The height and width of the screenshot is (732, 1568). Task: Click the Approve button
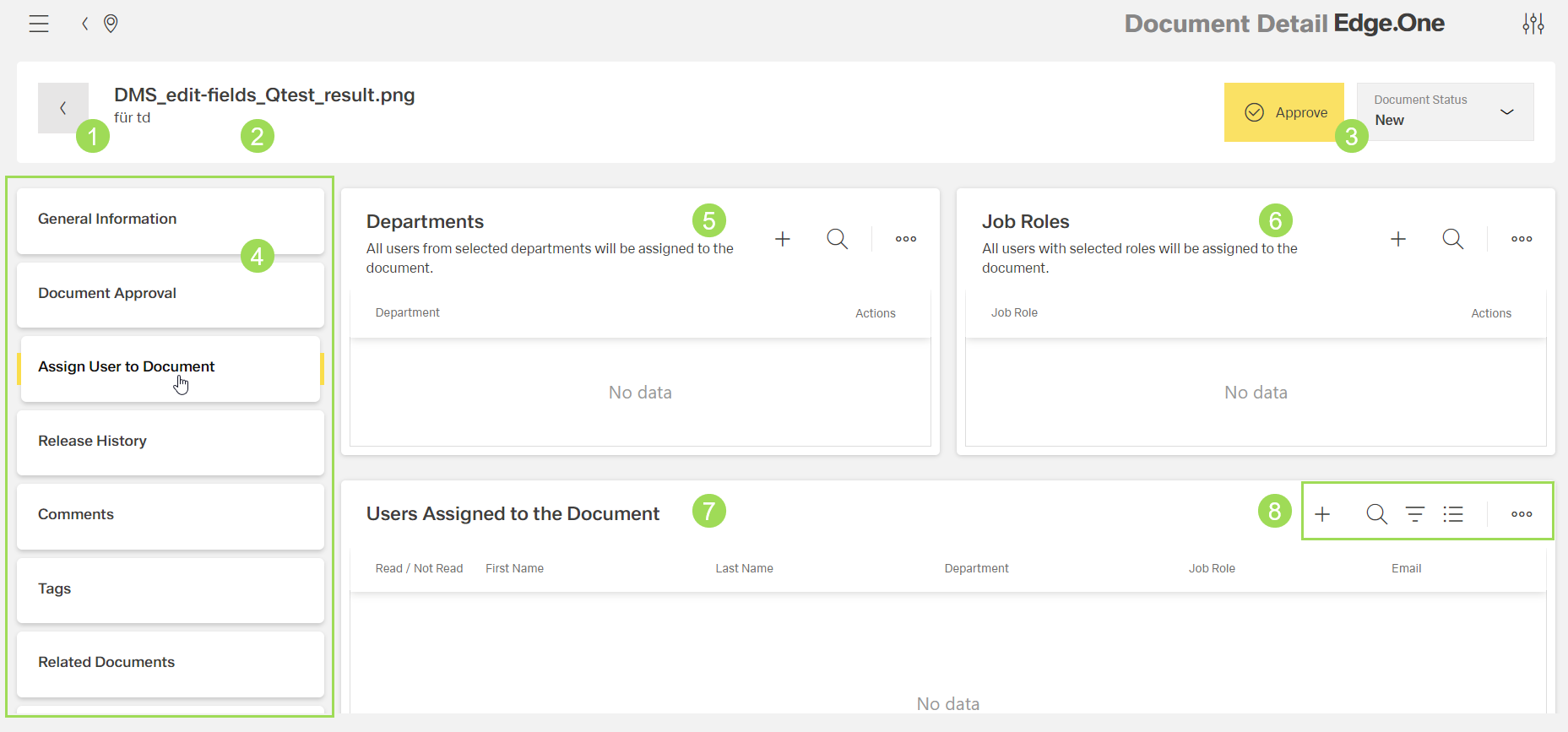point(1283,112)
